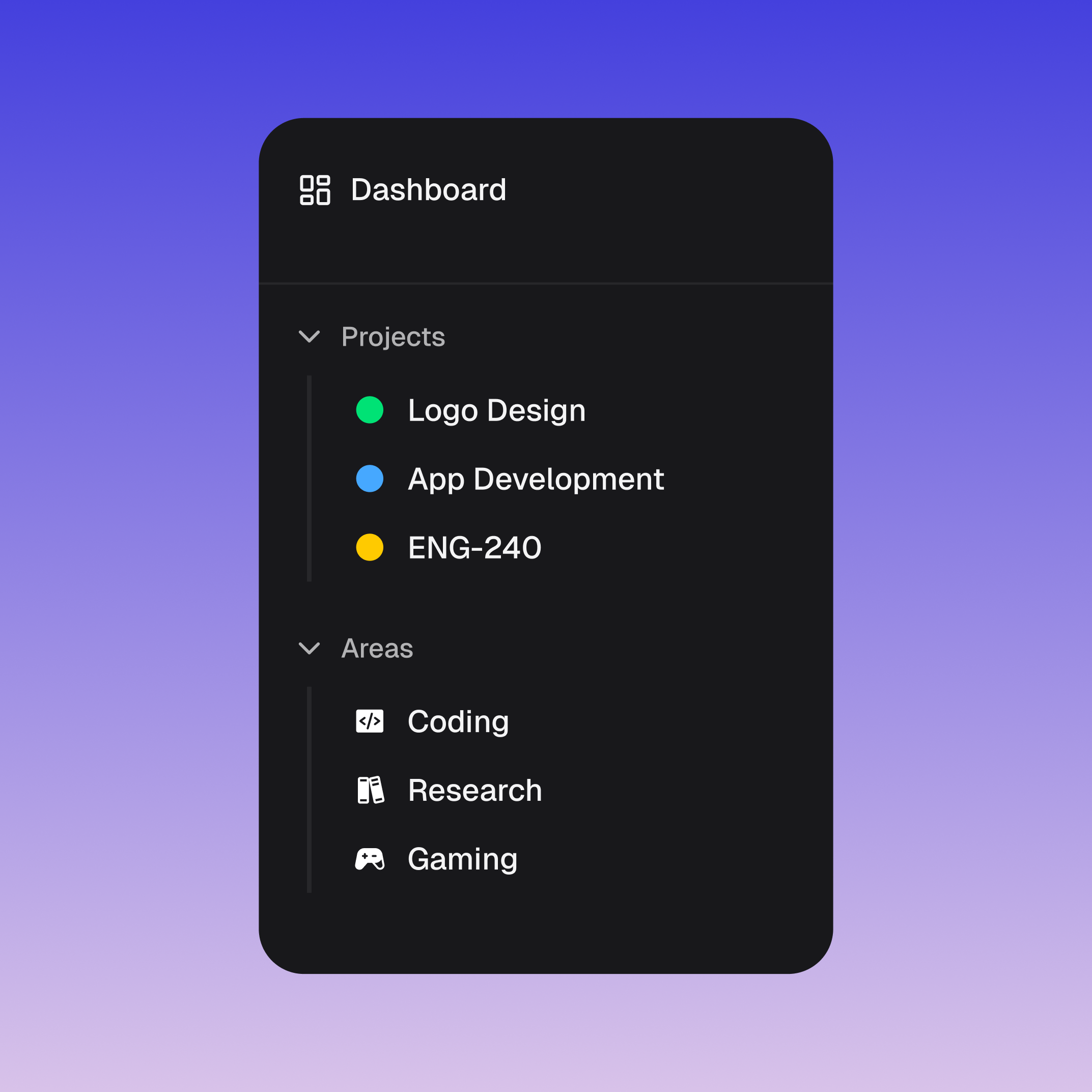Click the chevron next to Projects
Image resolution: width=1092 pixels, height=1092 pixels.
tap(310, 338)
